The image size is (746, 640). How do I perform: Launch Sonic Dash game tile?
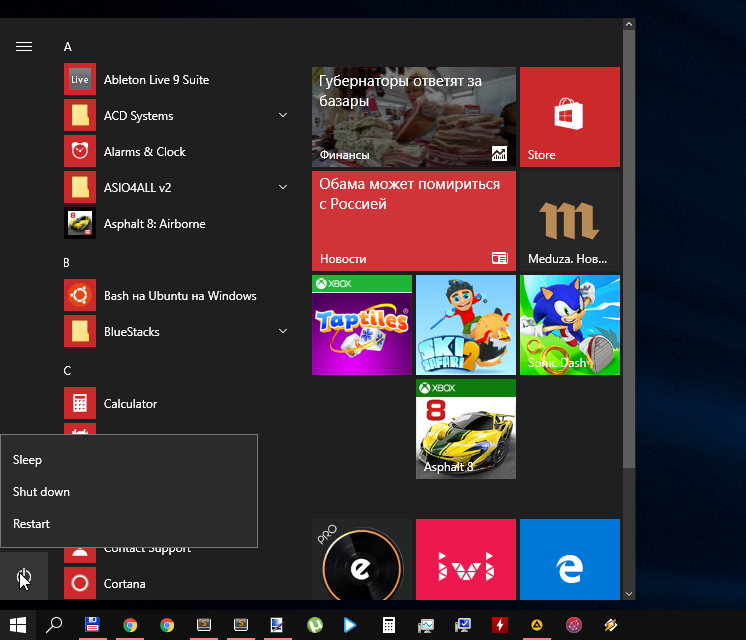[569, 325]
